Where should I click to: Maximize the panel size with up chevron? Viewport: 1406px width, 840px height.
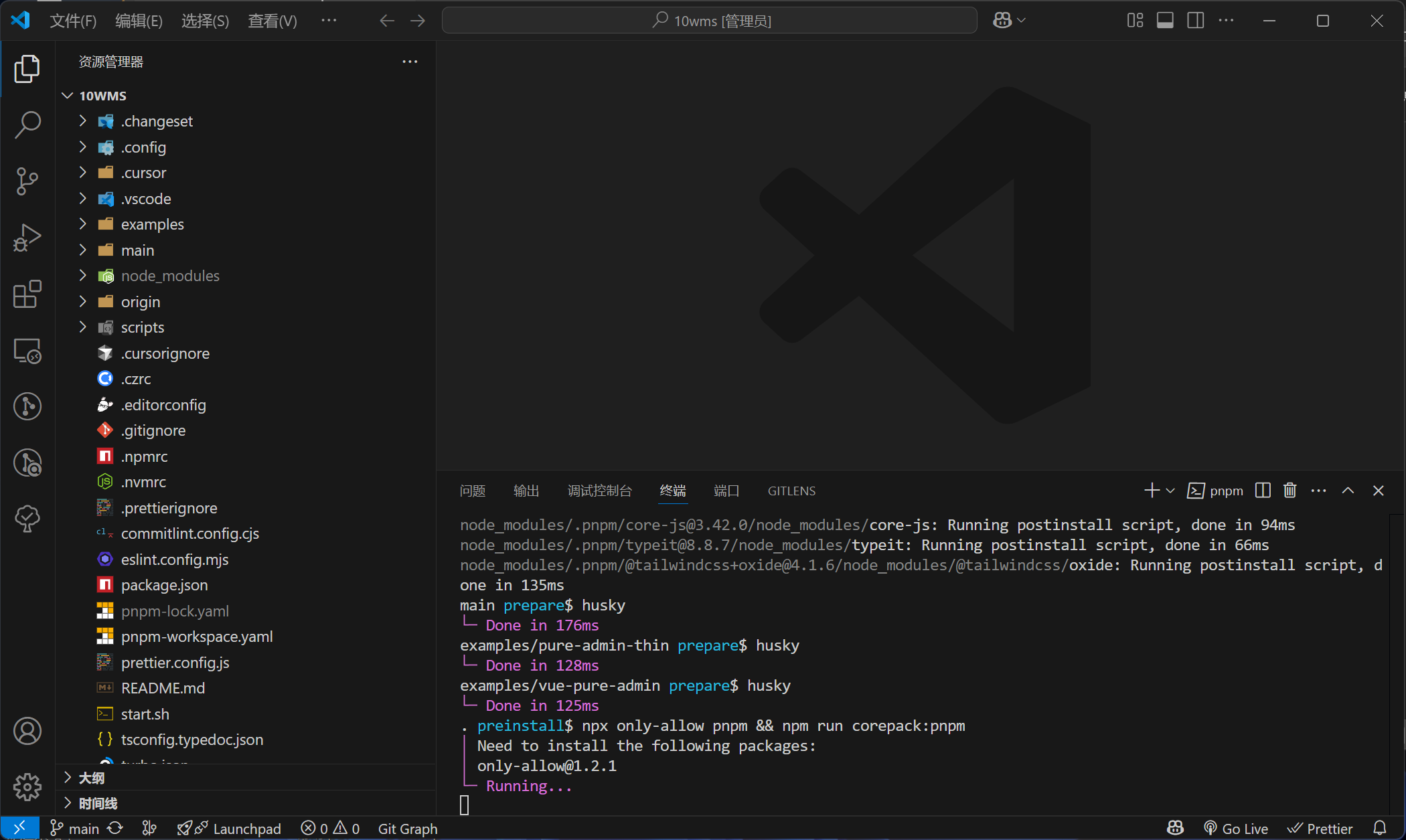tap(1348, 491)
